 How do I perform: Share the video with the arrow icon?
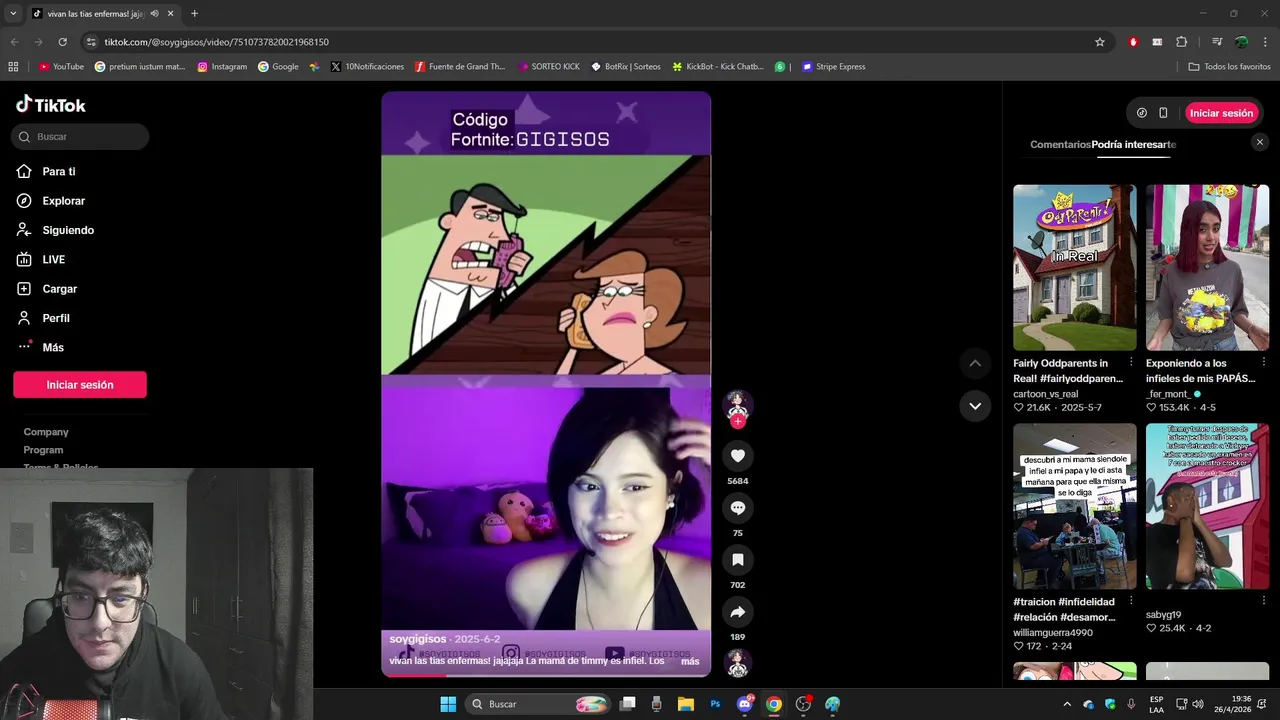point(738,612)
